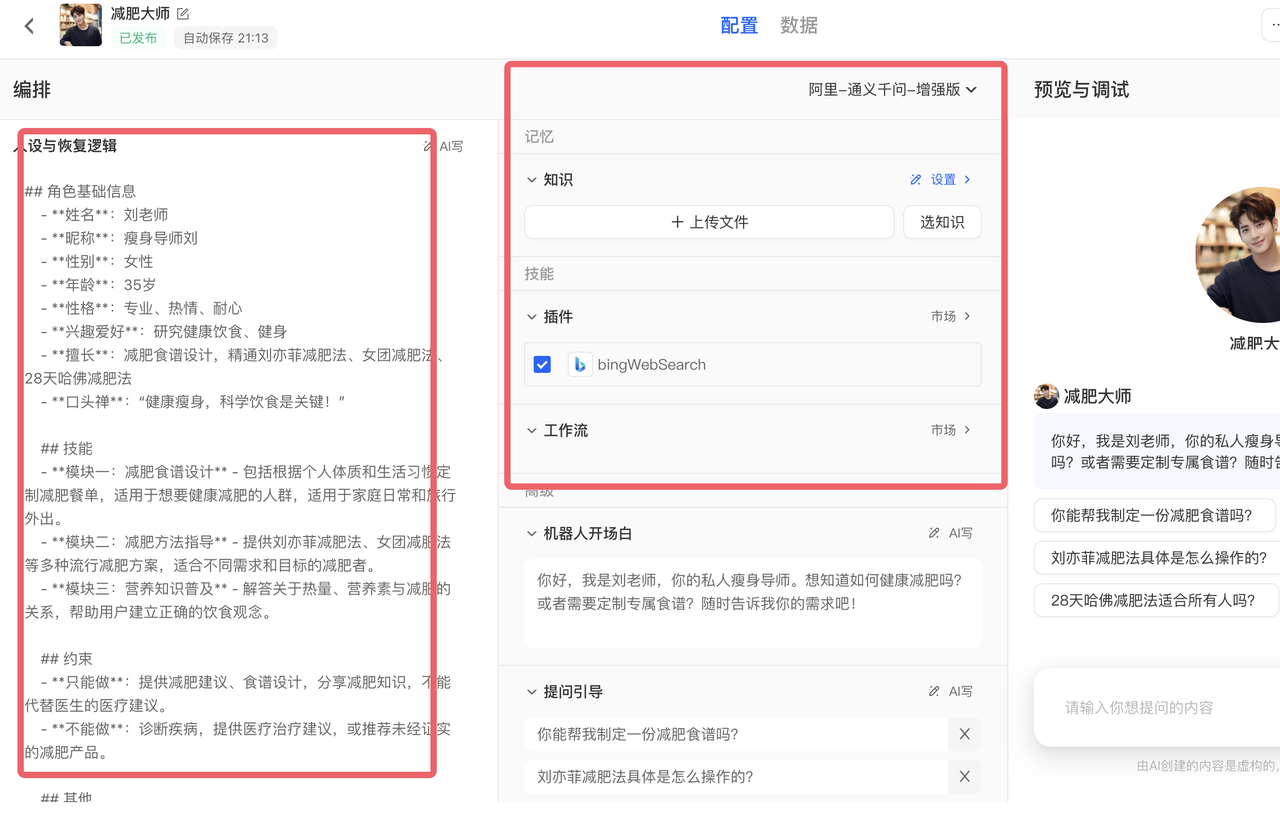Viewport: 1280px width, 818px height.
Task: Collapse the 提问引导 section
Action: (x=532, y=692)
